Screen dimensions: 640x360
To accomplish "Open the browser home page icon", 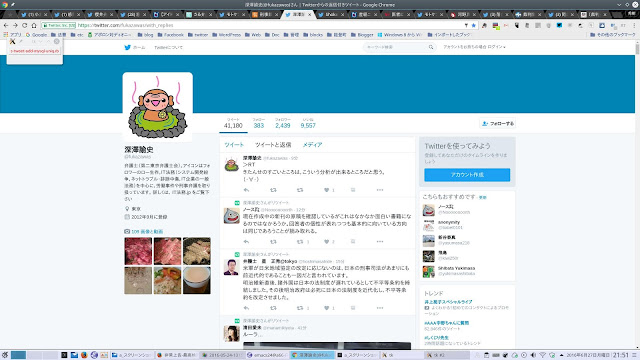I will [x=34, y=25].
